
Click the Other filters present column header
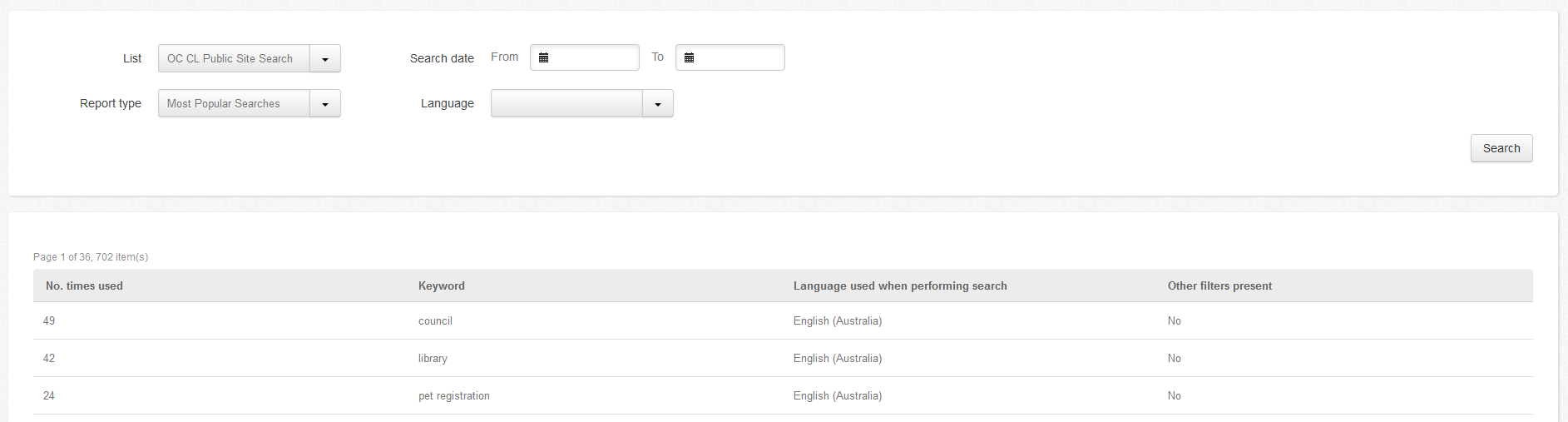click(x=1219, y=285)
